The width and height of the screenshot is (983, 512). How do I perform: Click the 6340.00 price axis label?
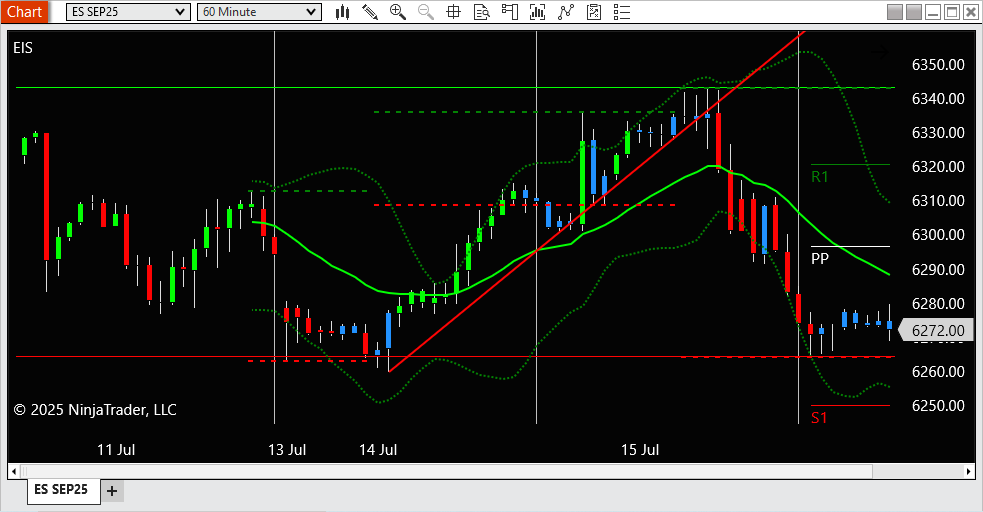938,98
